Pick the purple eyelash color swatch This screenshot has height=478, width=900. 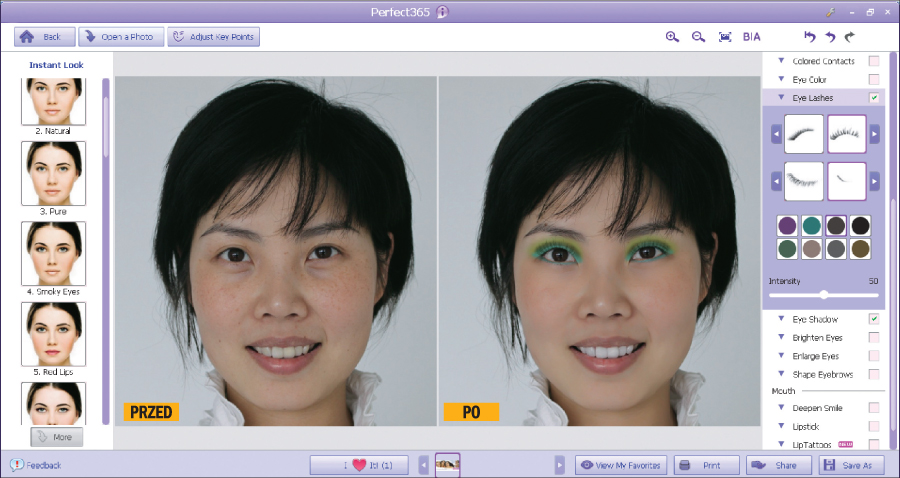point(788,226)
